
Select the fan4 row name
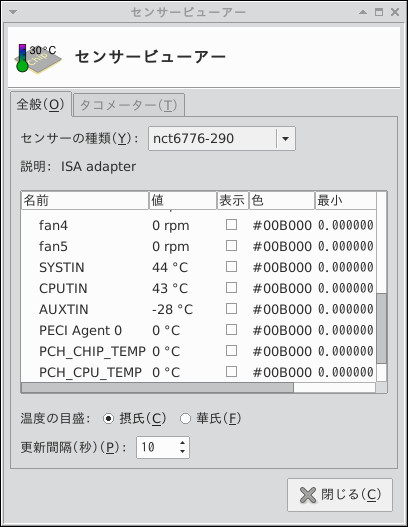(x=53, y=226)
